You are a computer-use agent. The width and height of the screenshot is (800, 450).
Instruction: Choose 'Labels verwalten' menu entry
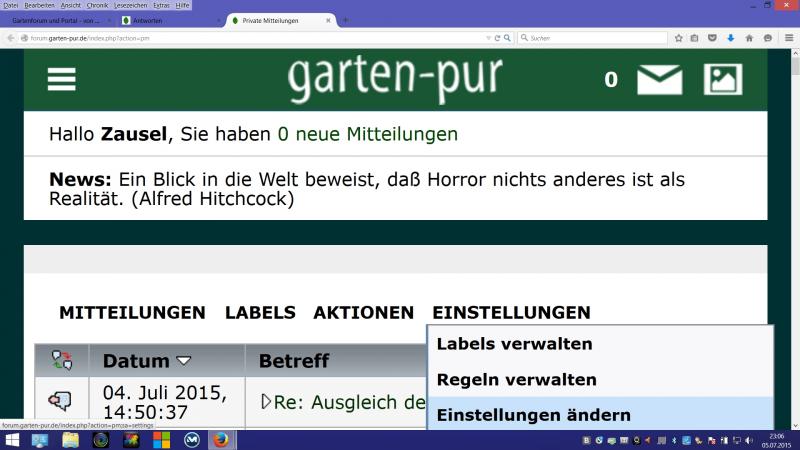(514, 344)
